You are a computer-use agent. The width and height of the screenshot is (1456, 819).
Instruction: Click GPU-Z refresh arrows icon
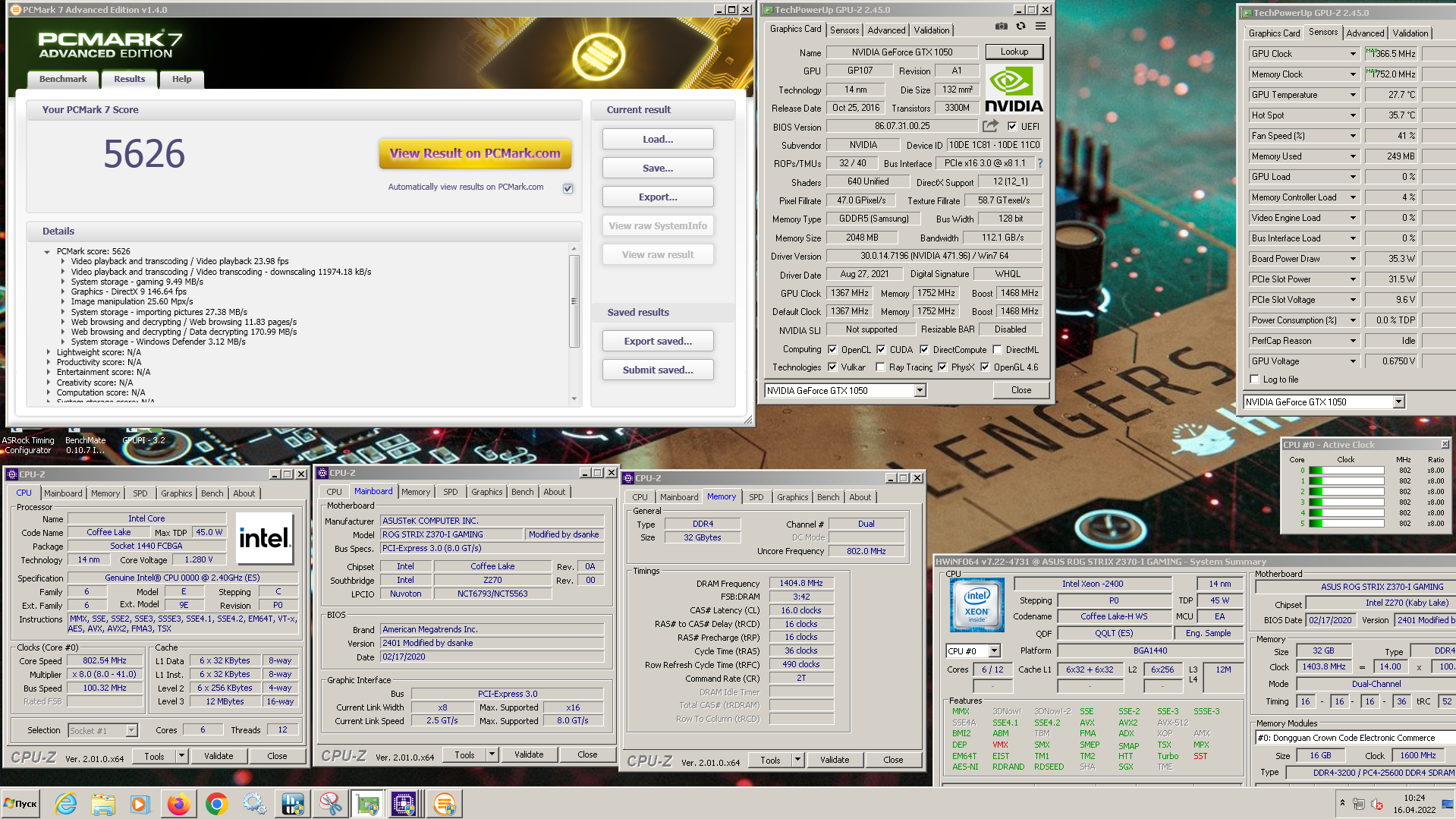coord(1021,26)
